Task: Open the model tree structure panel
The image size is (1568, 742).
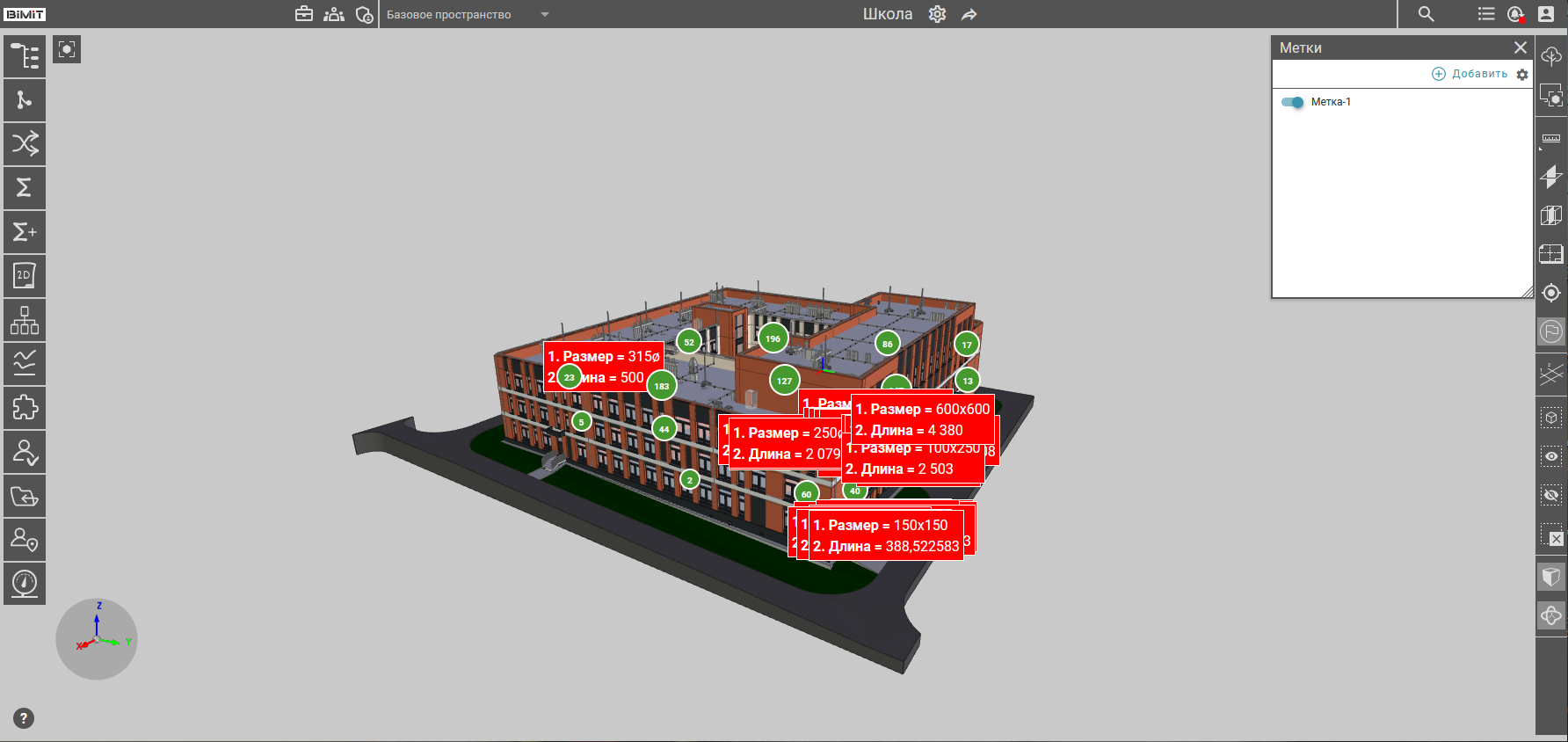Action: pyautogui.click(x=25, y=56)
